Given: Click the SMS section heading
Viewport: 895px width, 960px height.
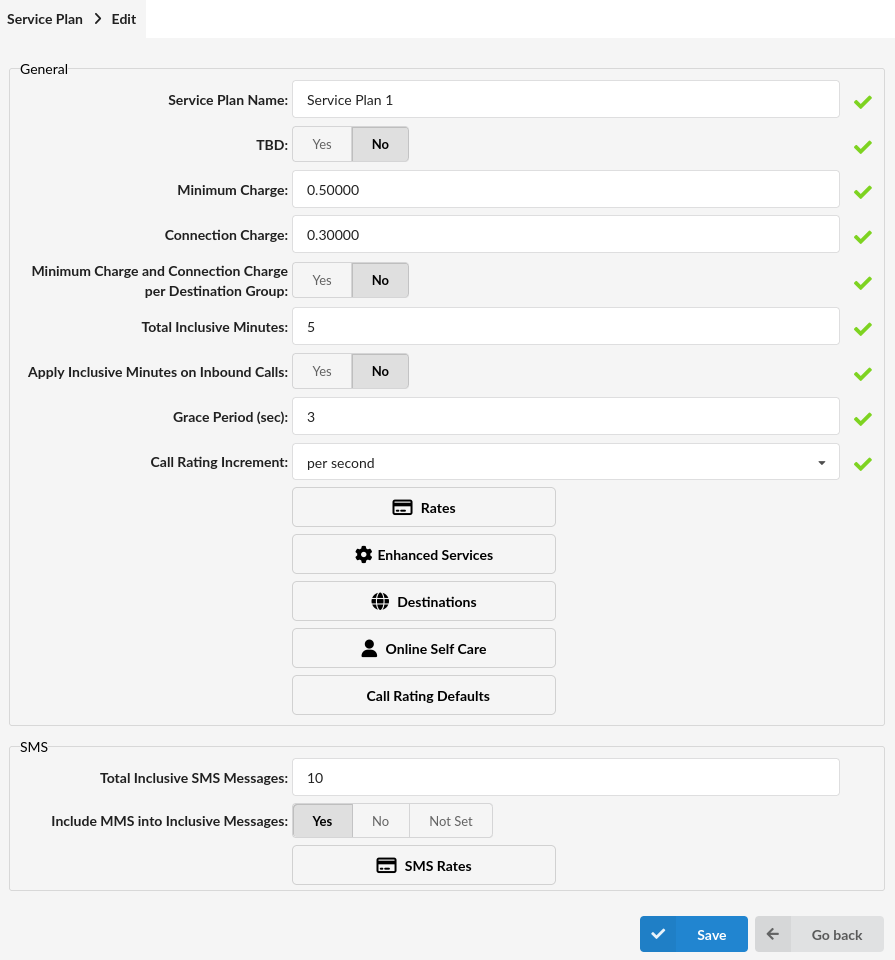Looking at the screenshot, I should coord(34,747).
